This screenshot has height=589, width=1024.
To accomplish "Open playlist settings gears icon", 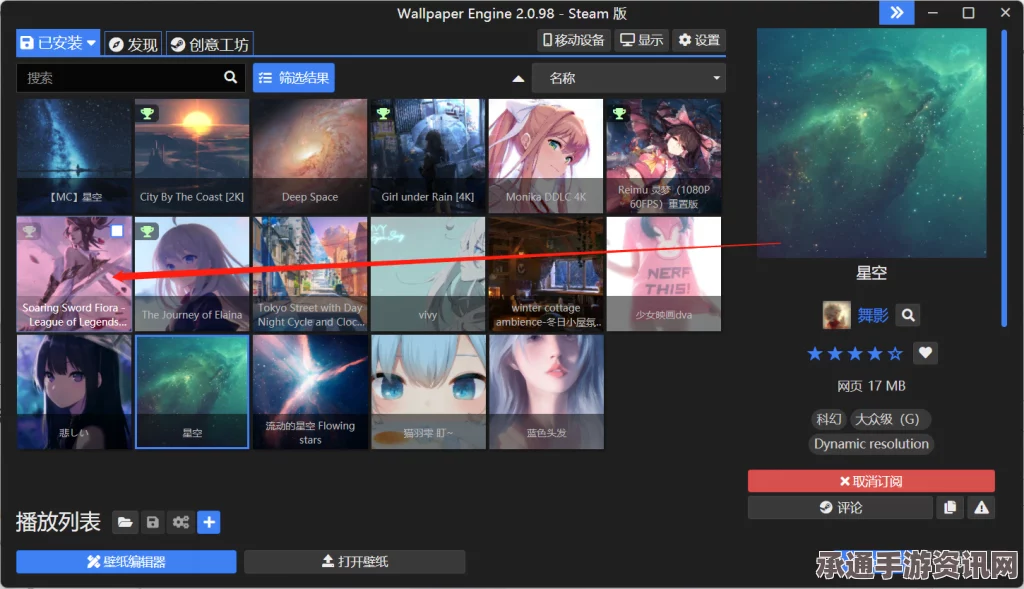I will click(x=181, y=522).
